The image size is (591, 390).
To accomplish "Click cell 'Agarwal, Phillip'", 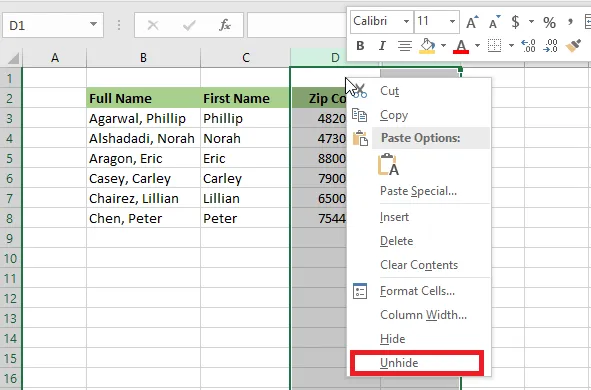I will [x=144, y=118].
